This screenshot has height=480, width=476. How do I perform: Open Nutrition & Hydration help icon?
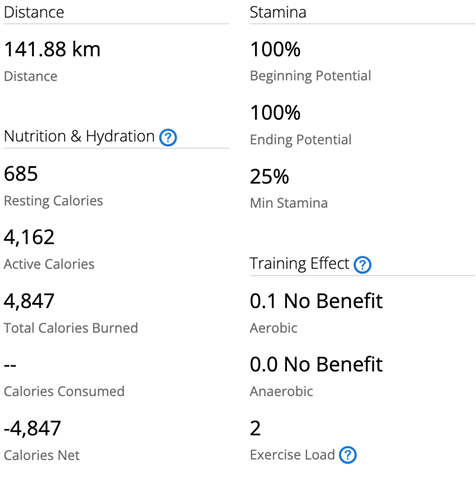click(168, 137)
